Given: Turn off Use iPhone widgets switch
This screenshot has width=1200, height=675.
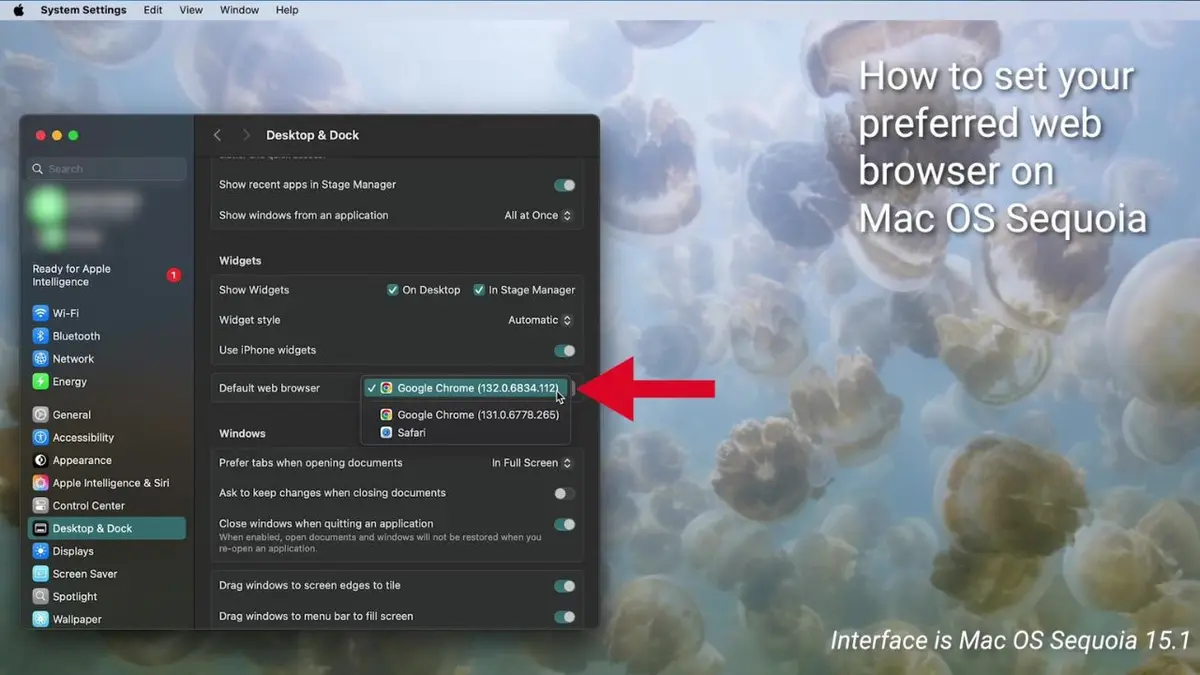Looking at the screenshot, I should click(x=565, y=351).
